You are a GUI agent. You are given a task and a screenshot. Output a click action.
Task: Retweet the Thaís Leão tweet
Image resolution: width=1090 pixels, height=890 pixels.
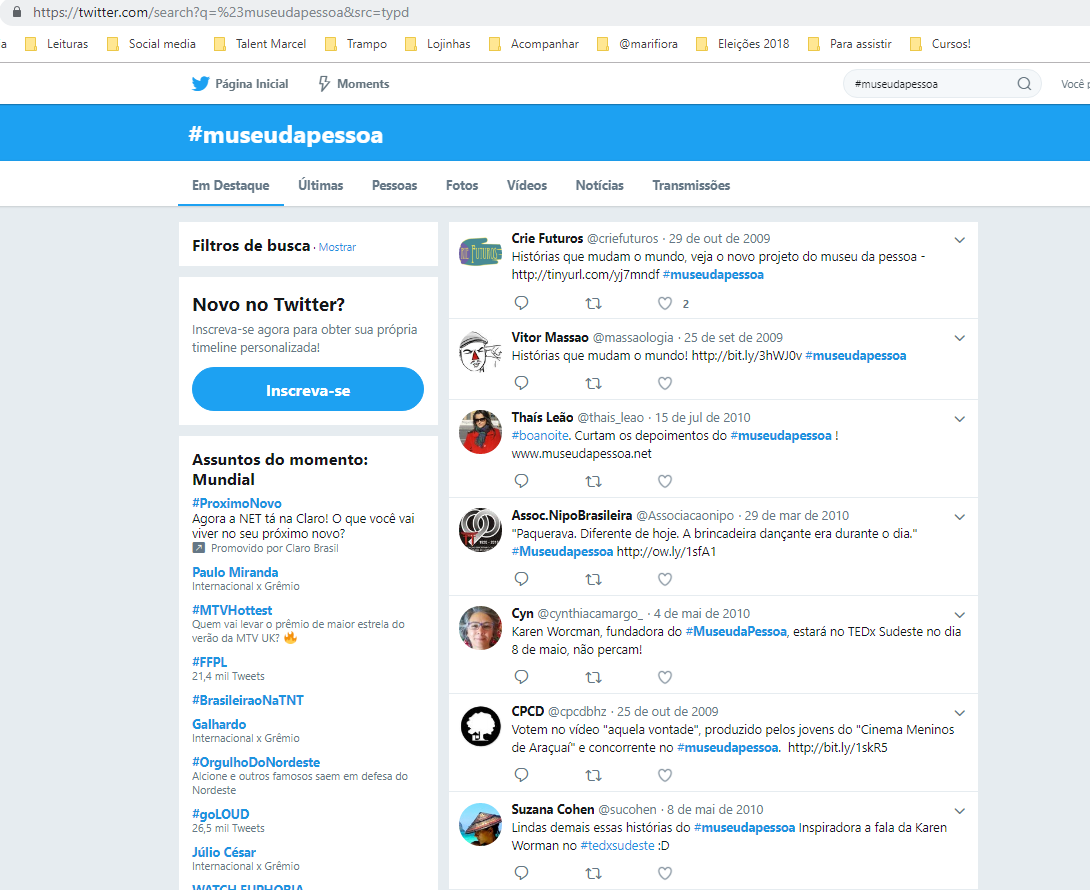[x=593, y=481]
